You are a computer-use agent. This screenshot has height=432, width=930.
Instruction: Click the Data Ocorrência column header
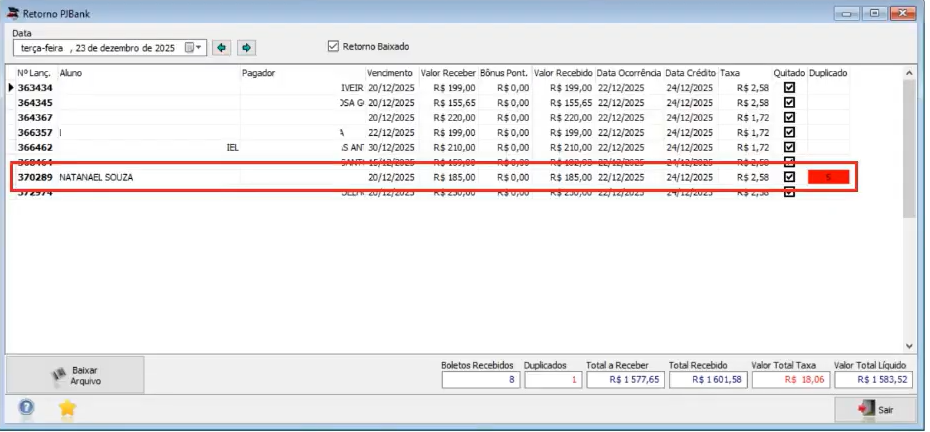click(629, 73)
